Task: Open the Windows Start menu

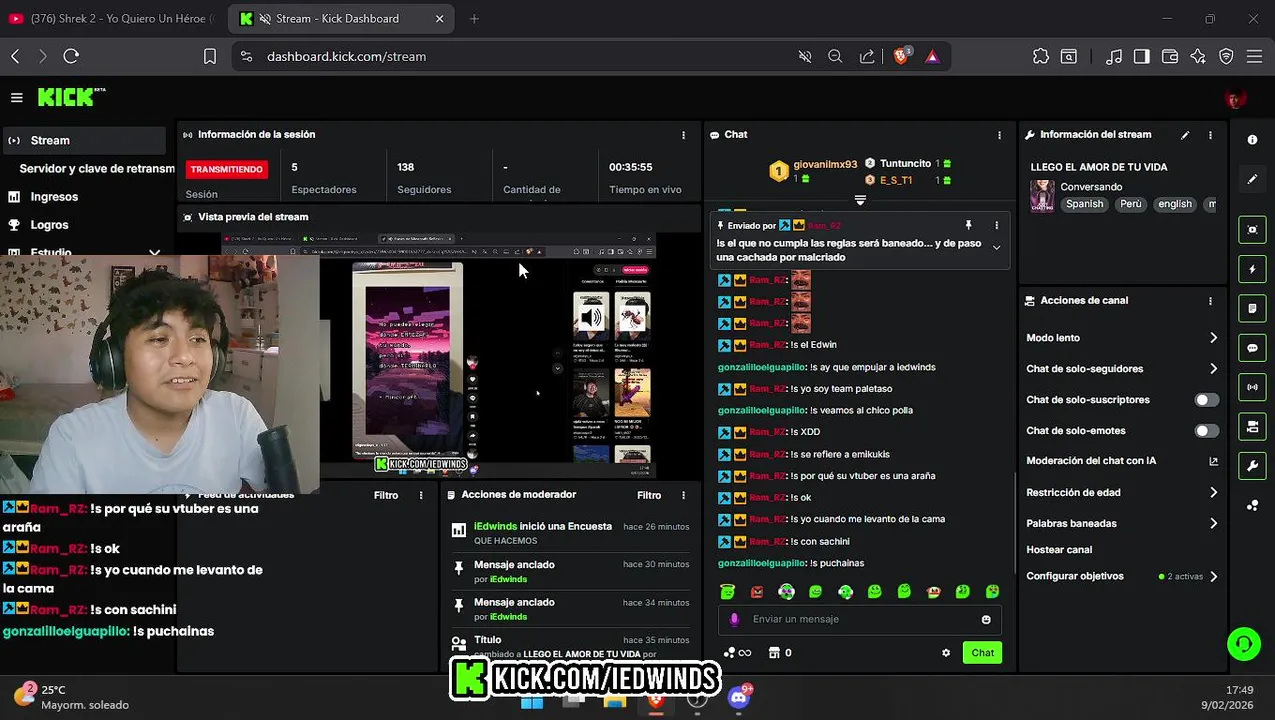Action: coord(532,703)
